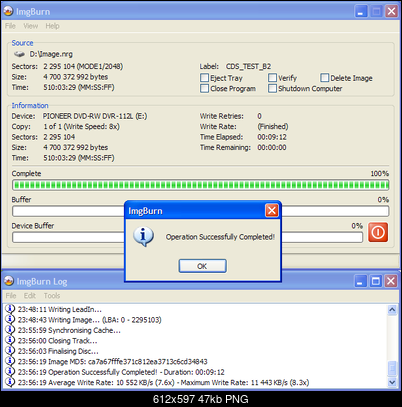
Task: Click the info icon for Writing LeadIn log entry
Action: [10, 309]
